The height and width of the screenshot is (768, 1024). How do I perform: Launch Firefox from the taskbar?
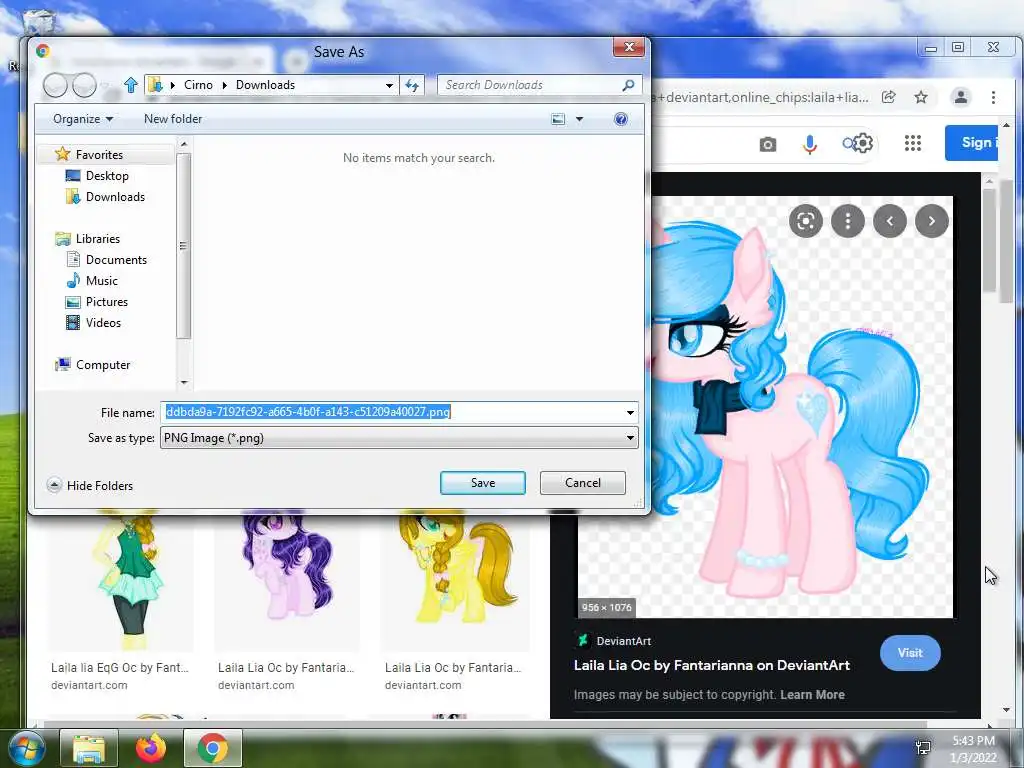point(151,748)
